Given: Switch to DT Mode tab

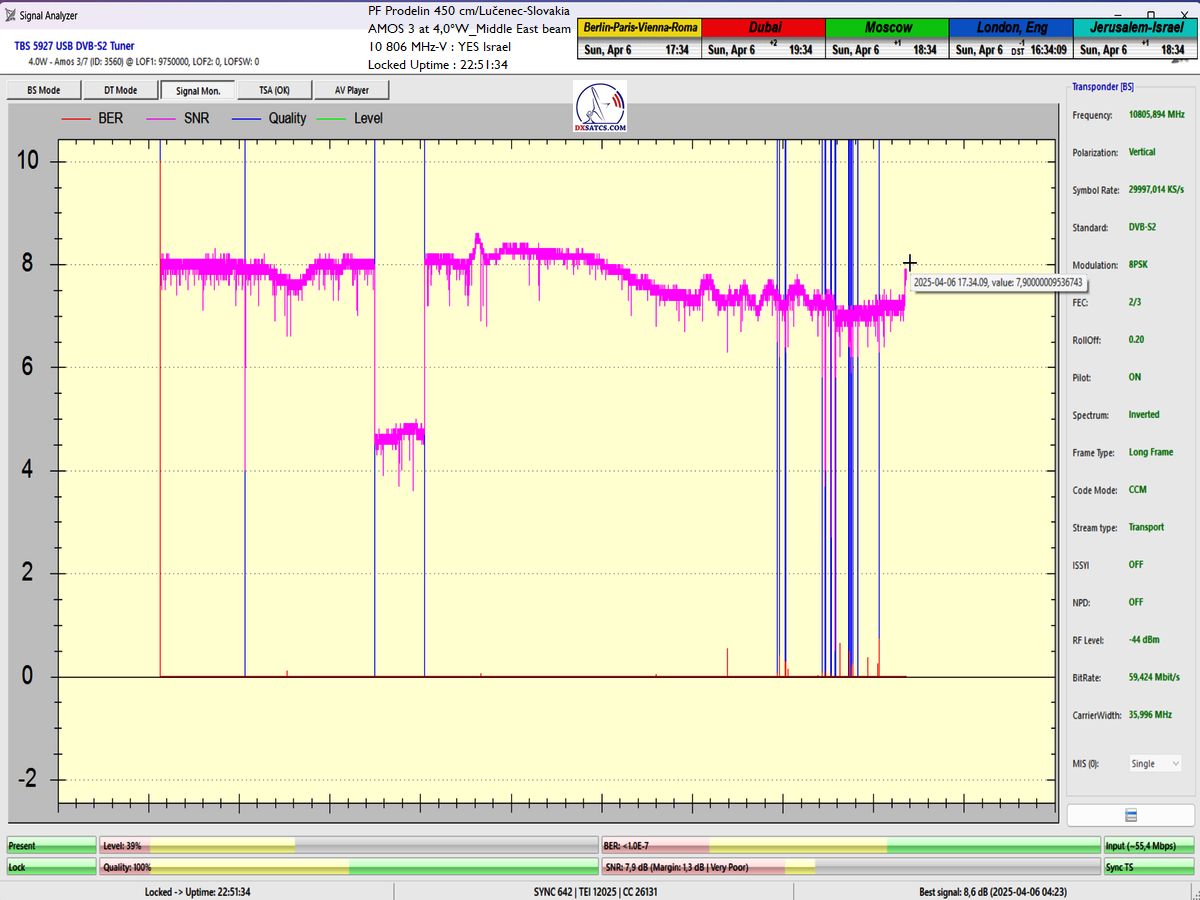Looking at the screenshot, I should 120,90.
